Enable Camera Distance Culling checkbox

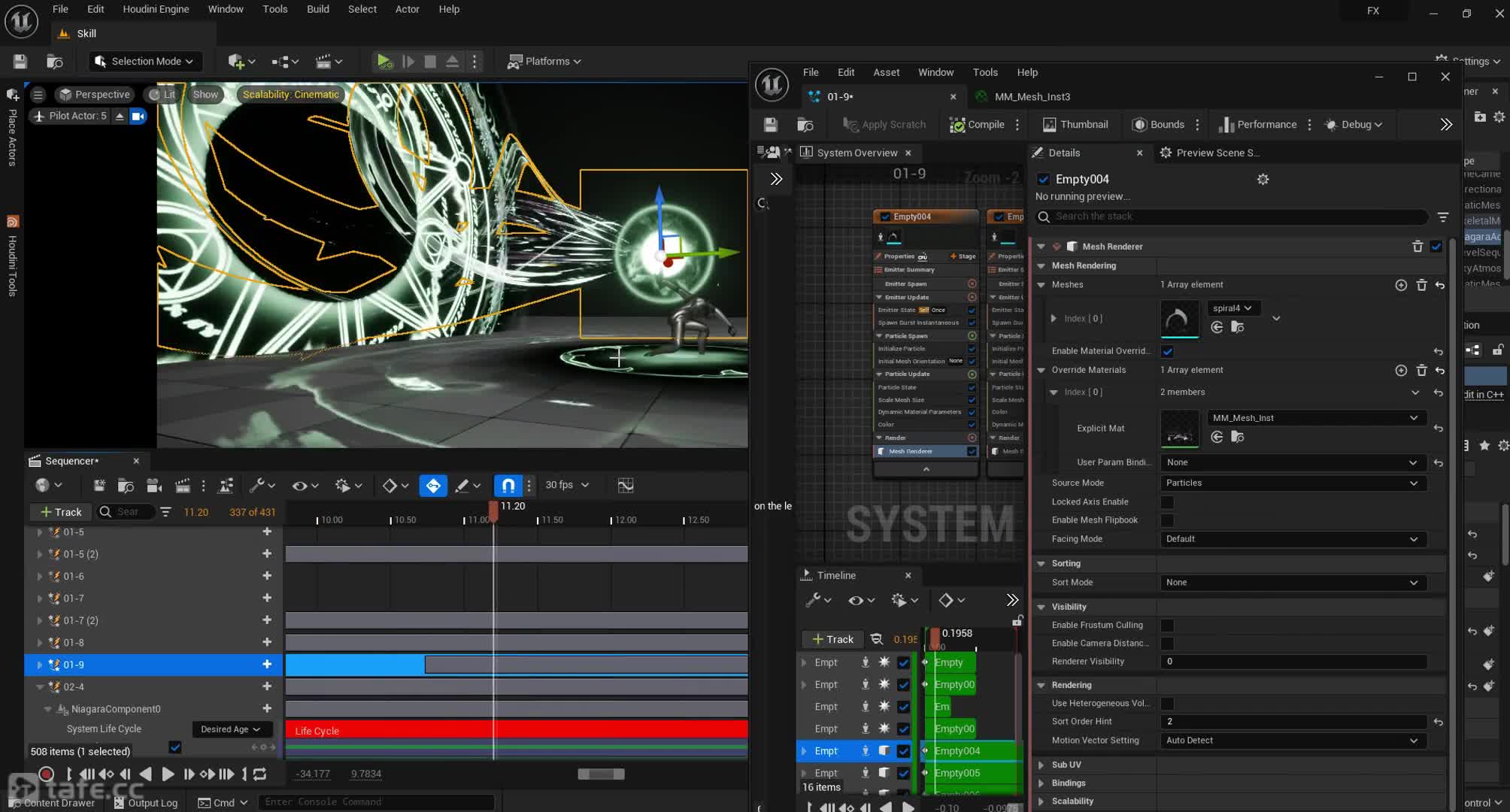point(1167,644)
